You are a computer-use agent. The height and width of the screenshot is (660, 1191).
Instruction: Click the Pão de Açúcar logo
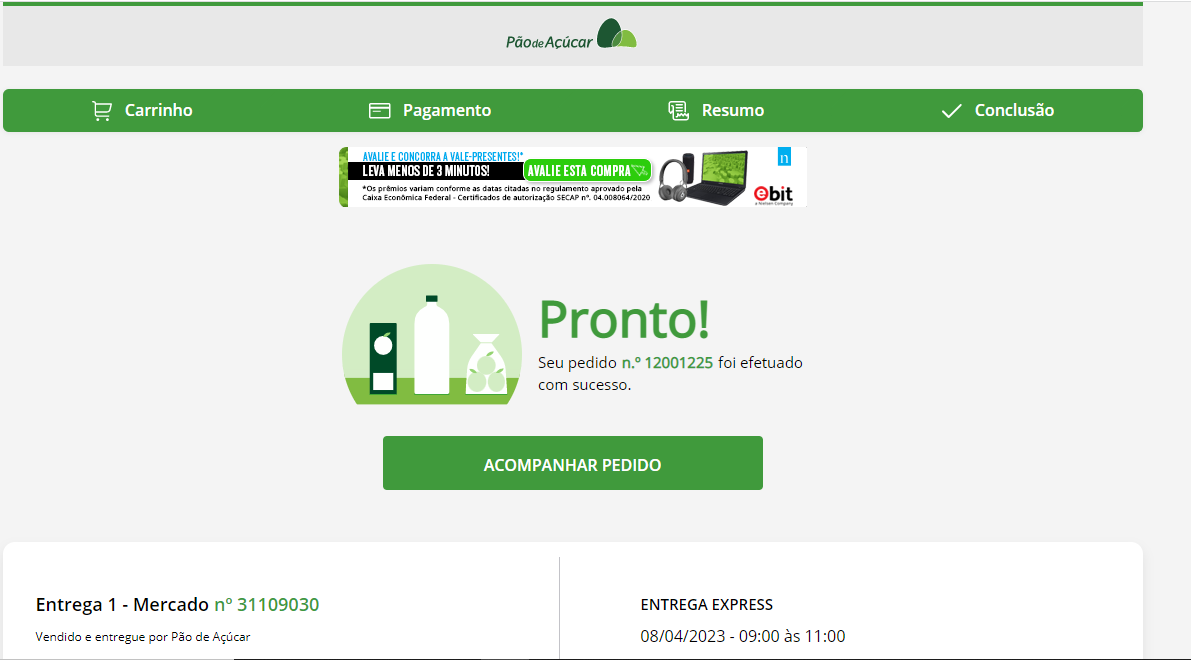click(571, 34)
